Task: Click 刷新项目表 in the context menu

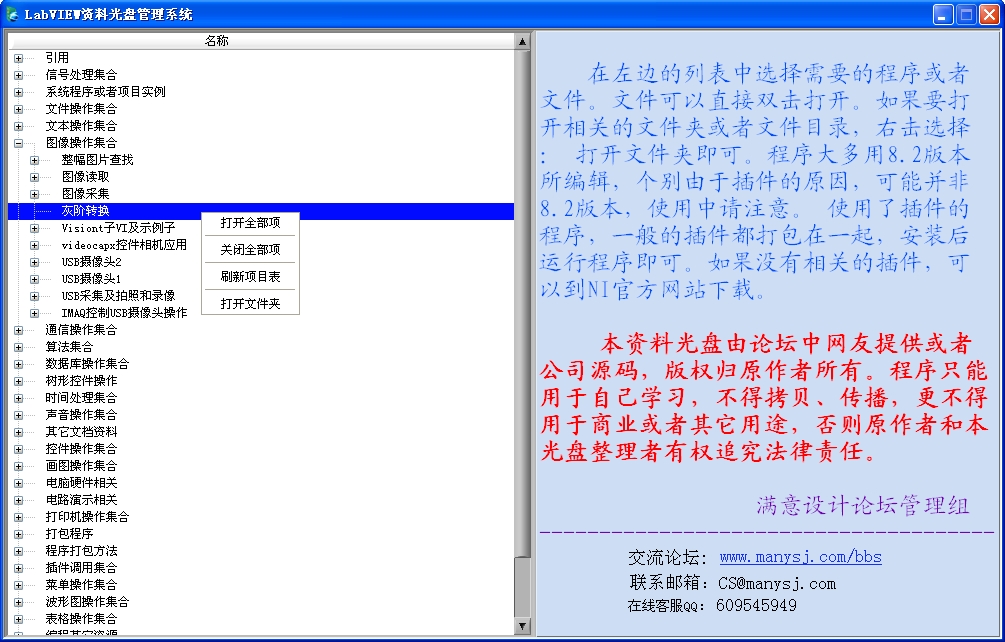Action: (x=250, y=277)
